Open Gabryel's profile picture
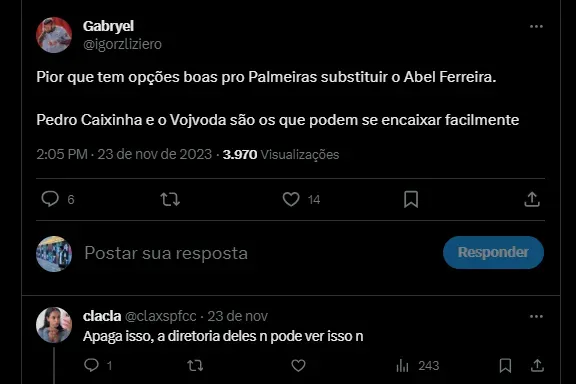This screenshot has height=384, width=576. pos(54,35)
